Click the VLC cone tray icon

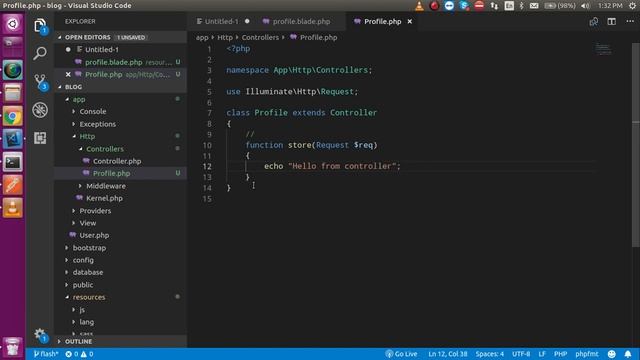click(x=419, y=6)
